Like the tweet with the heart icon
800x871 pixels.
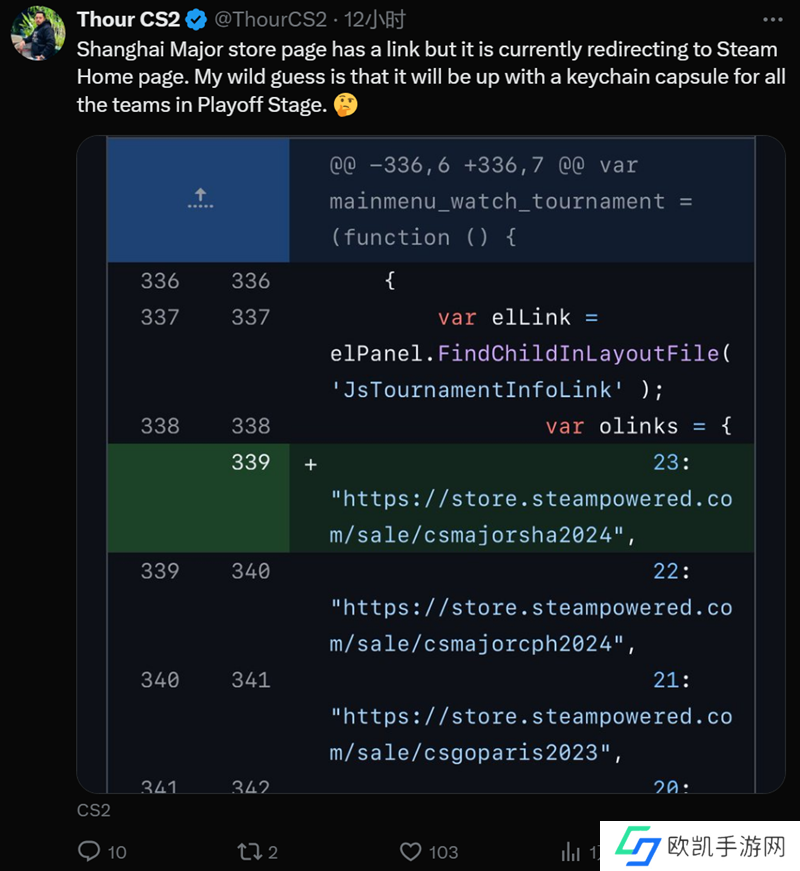point(410,851)
